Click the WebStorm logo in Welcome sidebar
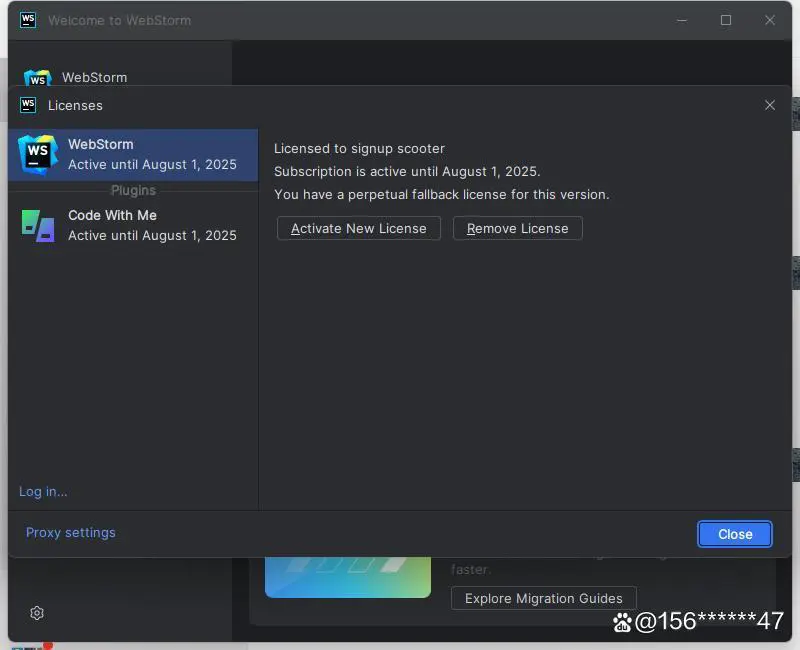This screenshot has width=800, height=650. tap(38, 78)
